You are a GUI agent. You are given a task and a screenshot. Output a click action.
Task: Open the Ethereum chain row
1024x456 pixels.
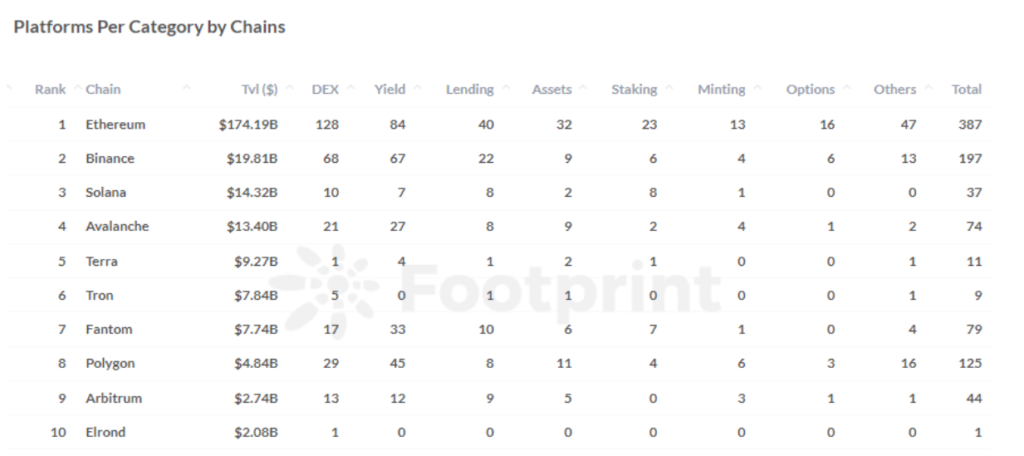(115, 124)
